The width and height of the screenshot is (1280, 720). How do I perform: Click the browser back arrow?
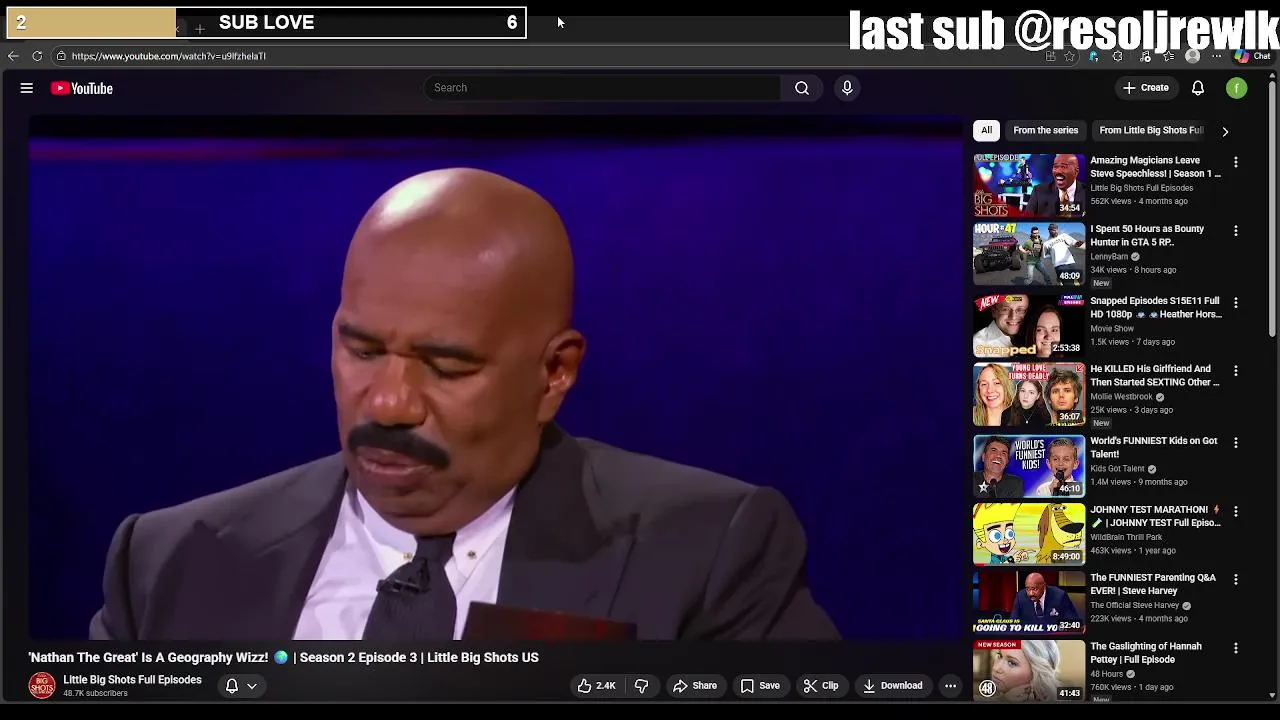13,56
